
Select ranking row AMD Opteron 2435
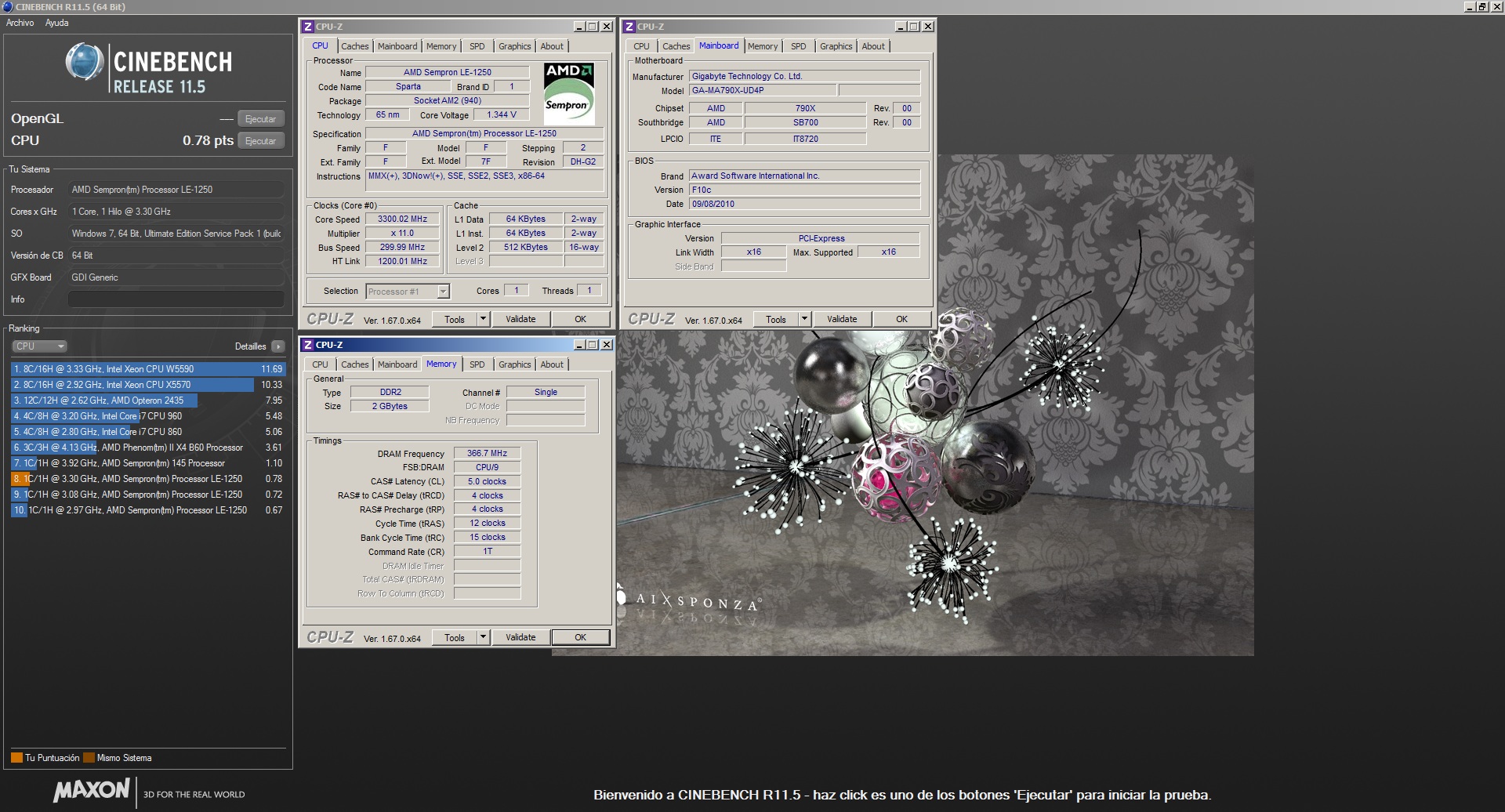point(147,401)
